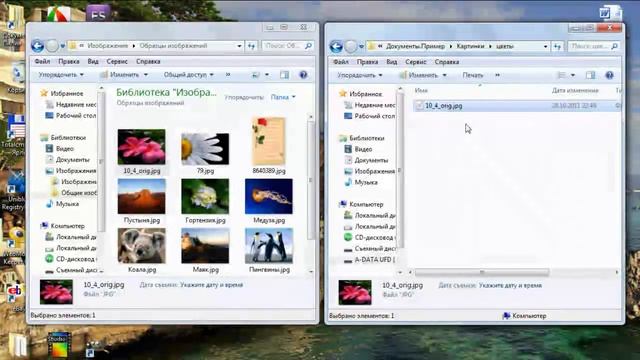Open Справка menu in right window
Screen dimensions: 640x360
click(447, 62)
